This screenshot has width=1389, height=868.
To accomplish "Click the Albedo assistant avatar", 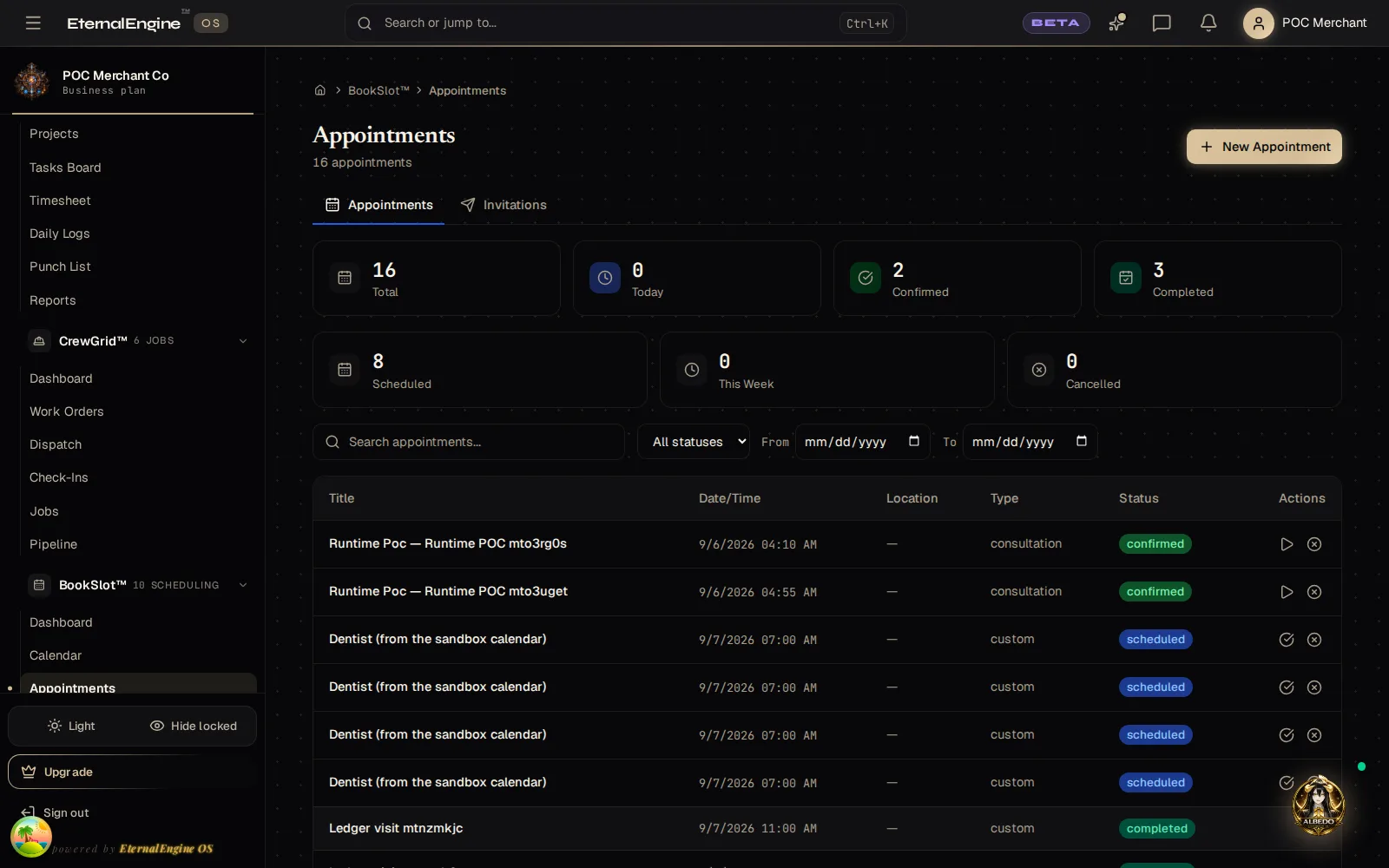I will (x=1318, y=806).
